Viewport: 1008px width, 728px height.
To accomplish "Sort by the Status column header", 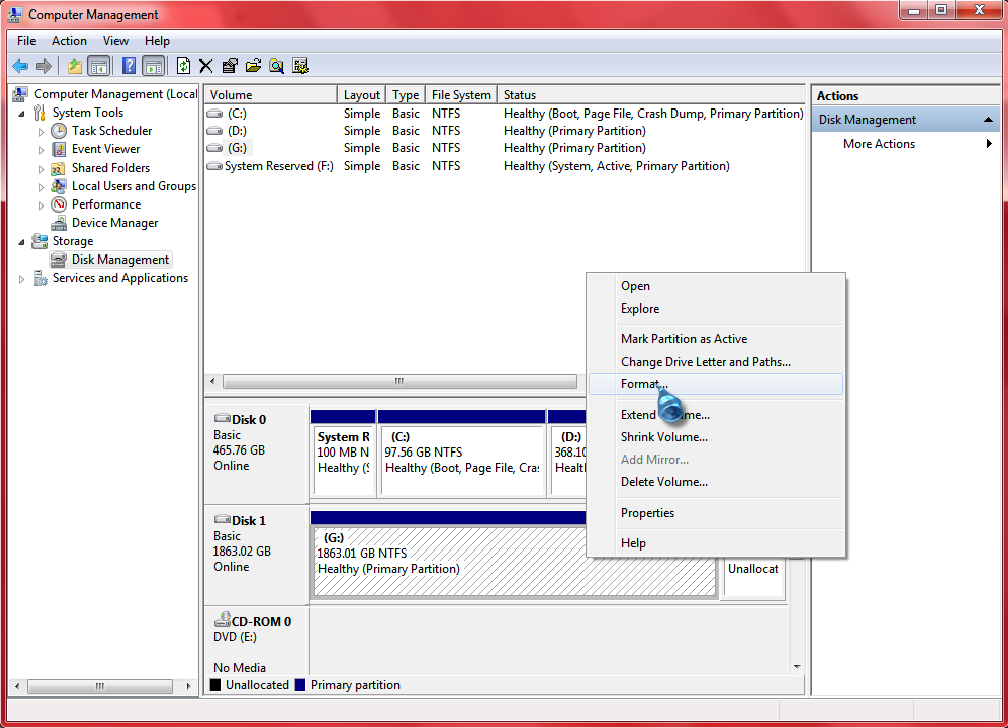I will coord(651,95).
